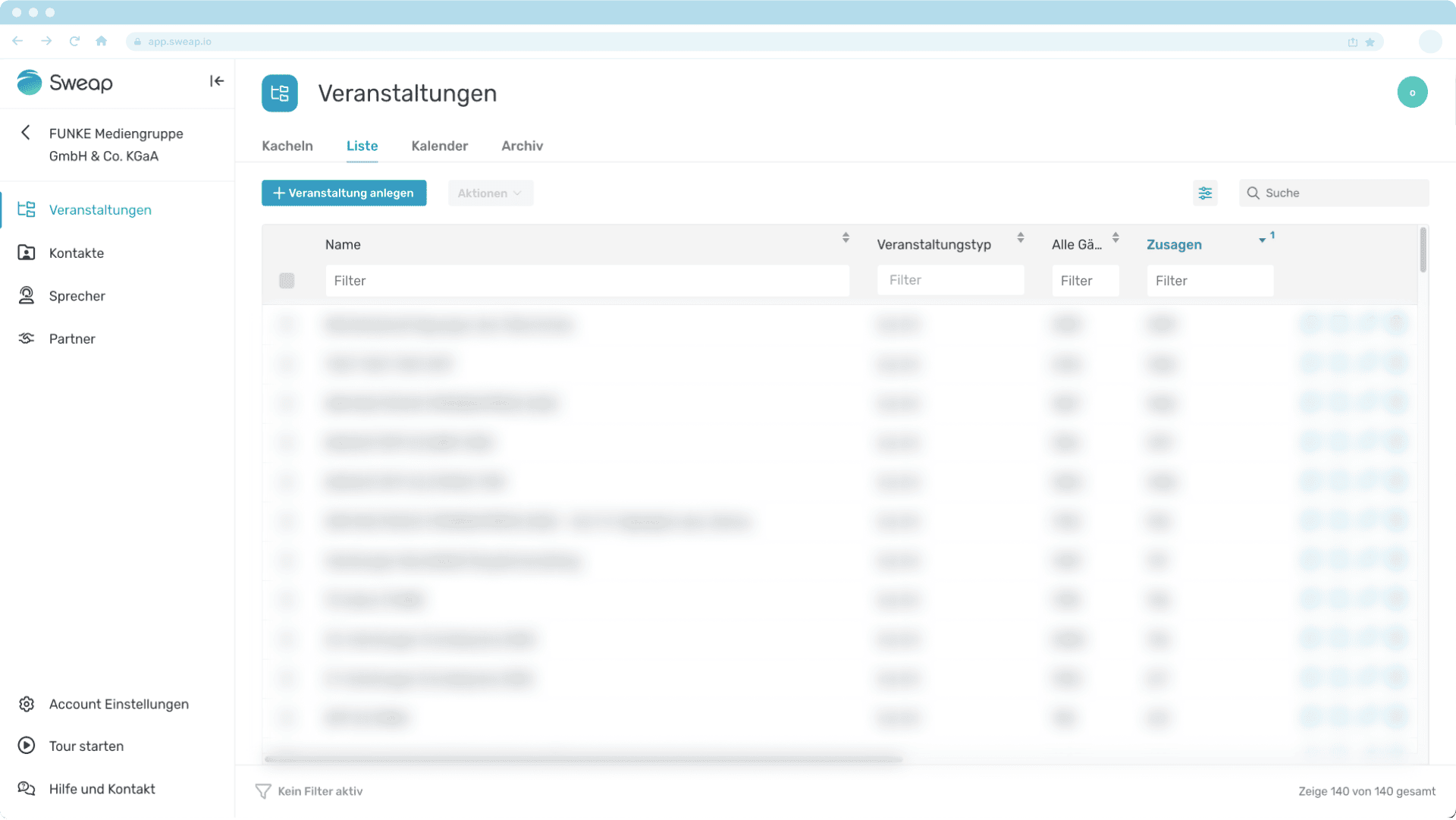
Task: Click the Sweap logo
Action: point(65,82)
